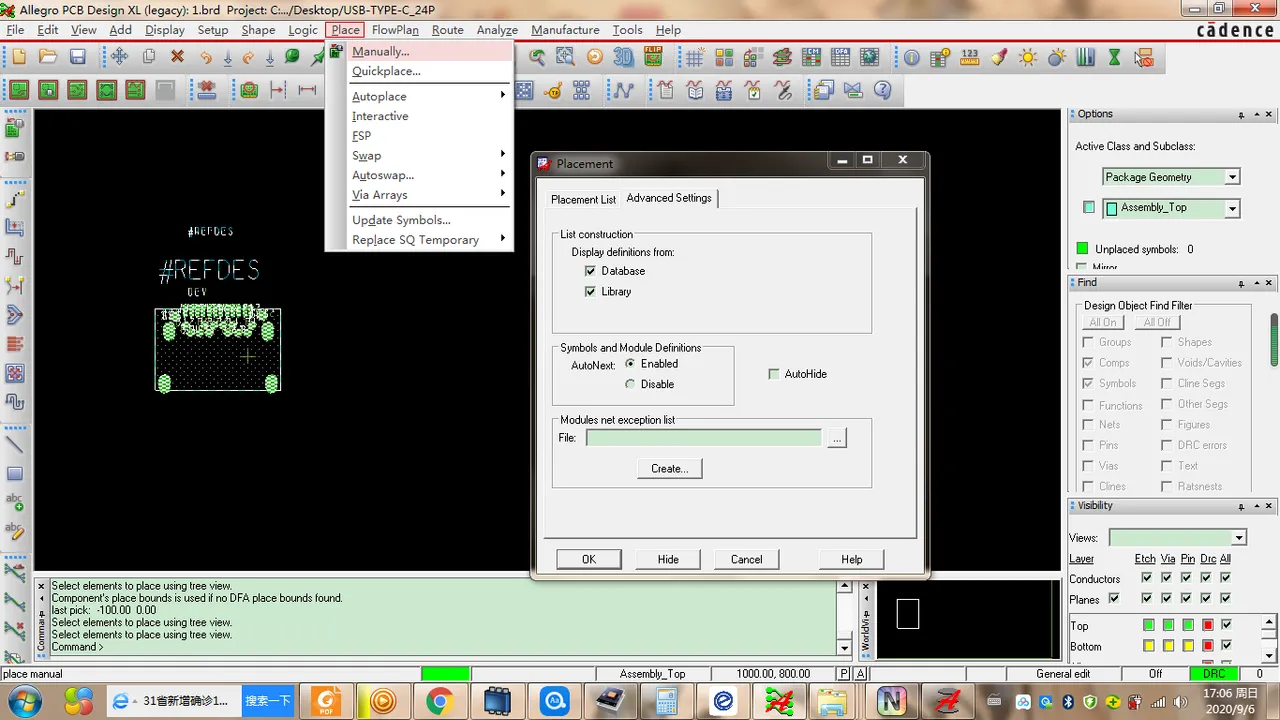Open the 3D viewer icon
This screenshot has width=1280, height=720.
click(x=623, y=57)
